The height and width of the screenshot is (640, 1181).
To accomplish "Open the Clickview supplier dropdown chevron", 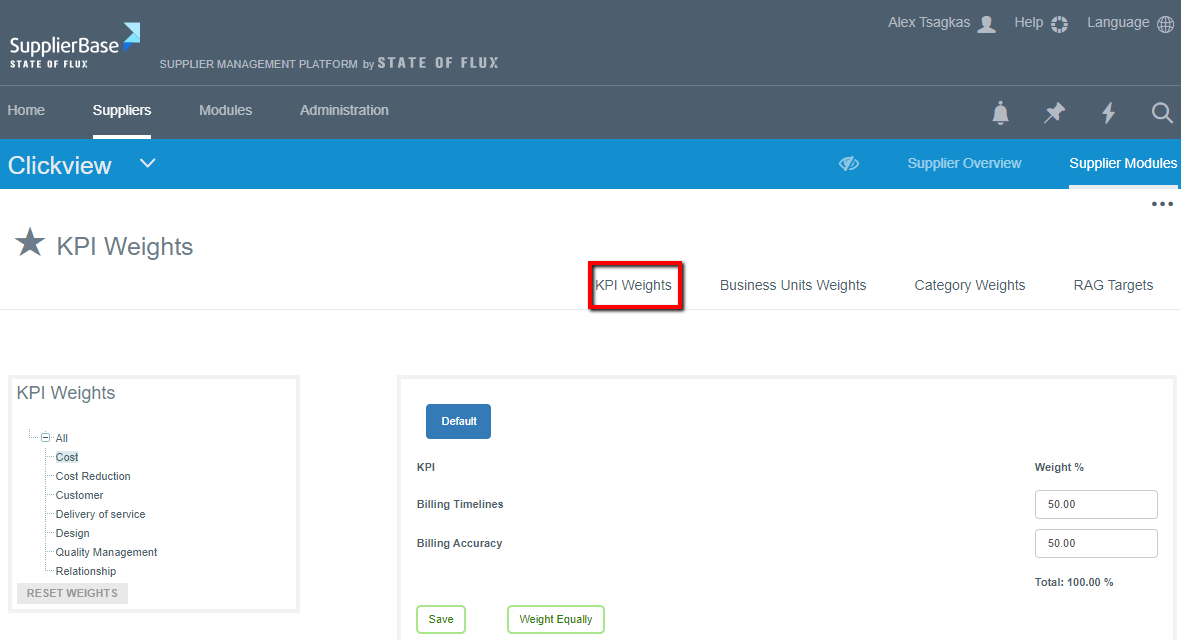I will click(x=147, y=162).
